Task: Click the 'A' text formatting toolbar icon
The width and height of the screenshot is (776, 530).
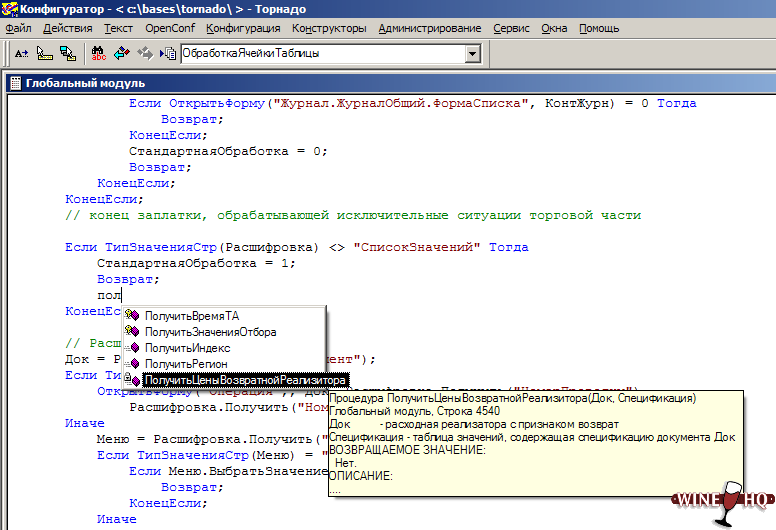Action: pos(21,53)
